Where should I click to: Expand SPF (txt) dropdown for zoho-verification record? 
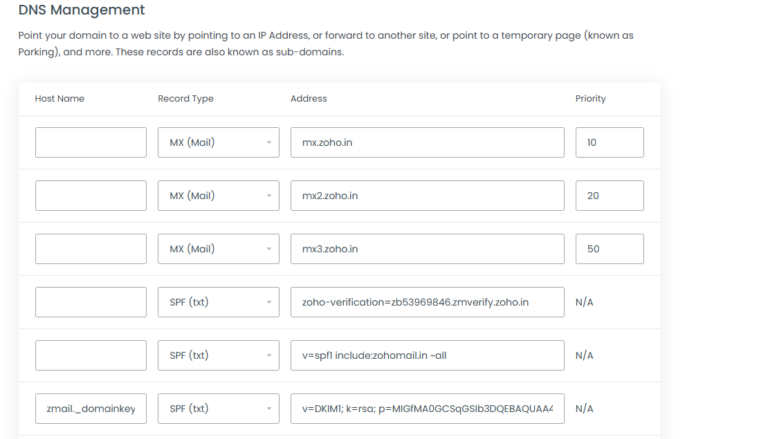(218, 302)
